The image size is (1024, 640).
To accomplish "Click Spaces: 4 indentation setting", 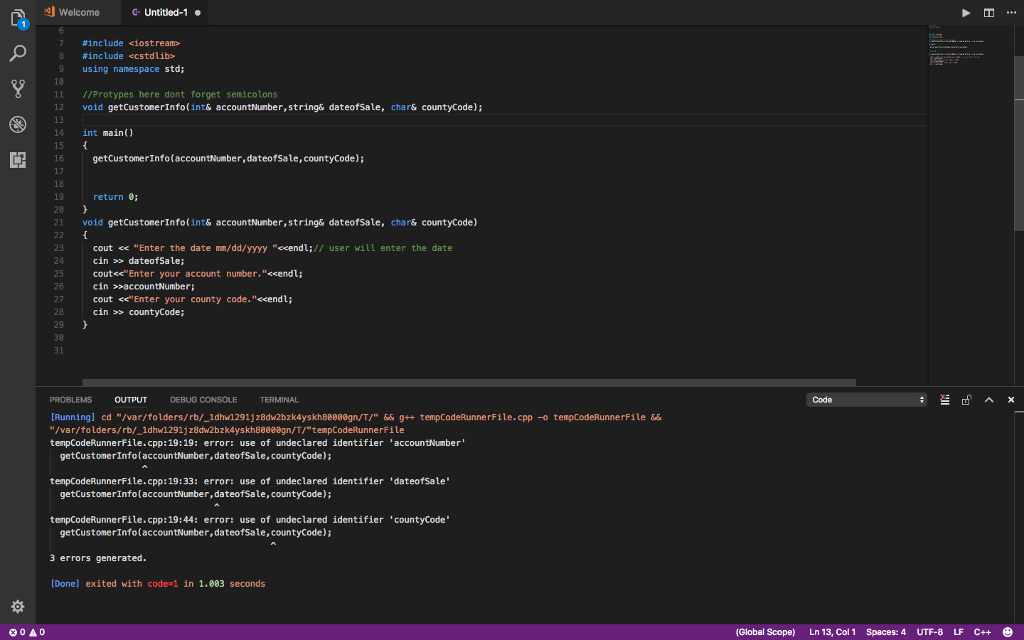I will [886, 632].
